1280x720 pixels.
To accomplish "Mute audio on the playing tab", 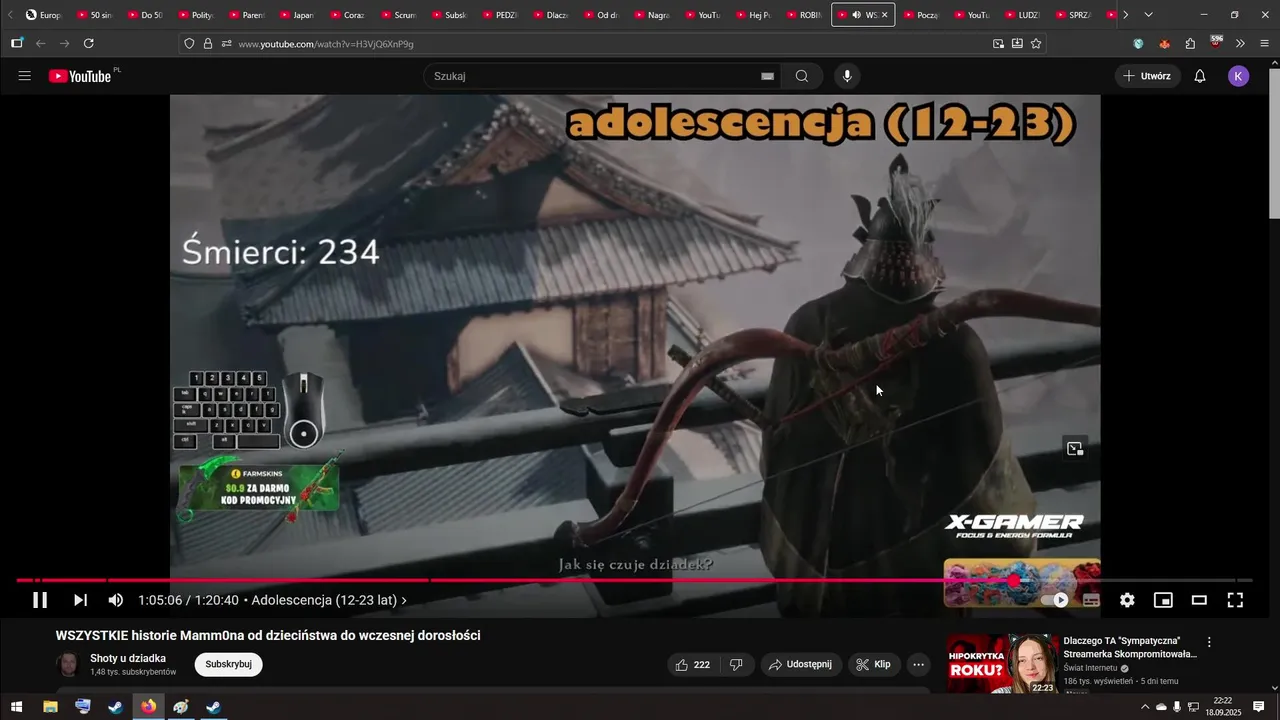I will (x=856, y=15).
